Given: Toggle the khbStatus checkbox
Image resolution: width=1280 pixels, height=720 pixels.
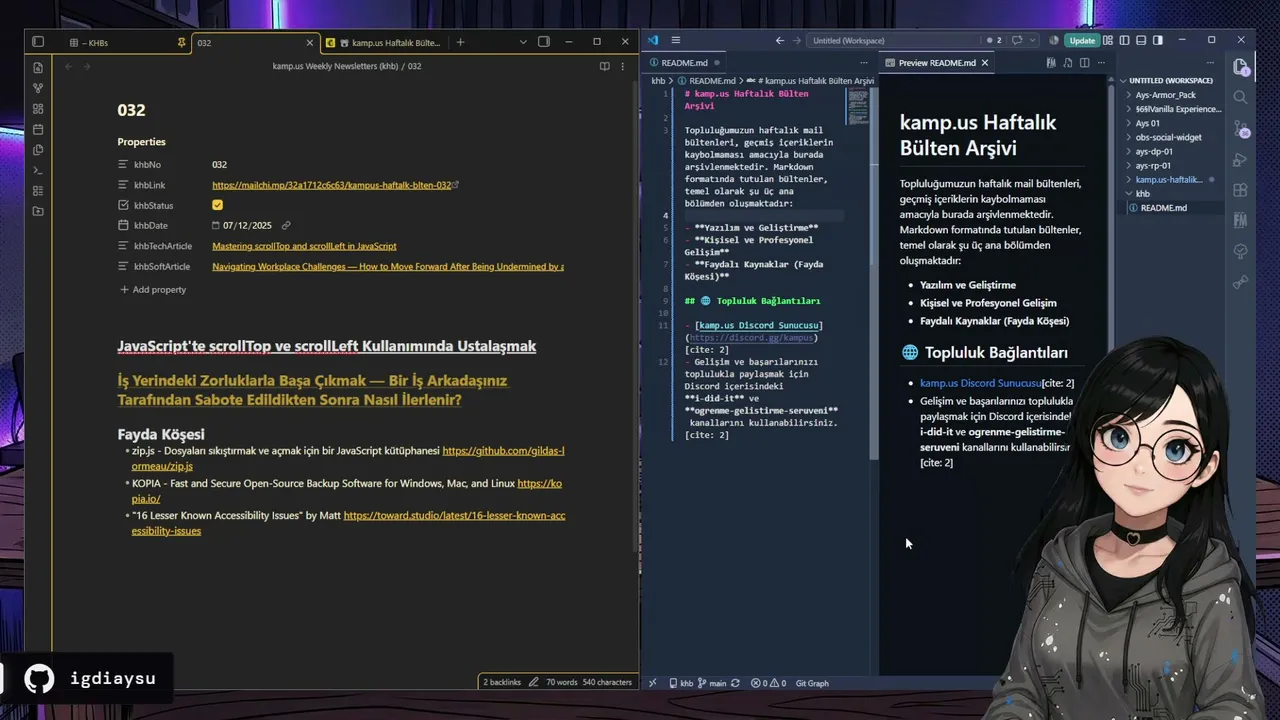Looking at the screenshot, I should (x=217, y=205).
